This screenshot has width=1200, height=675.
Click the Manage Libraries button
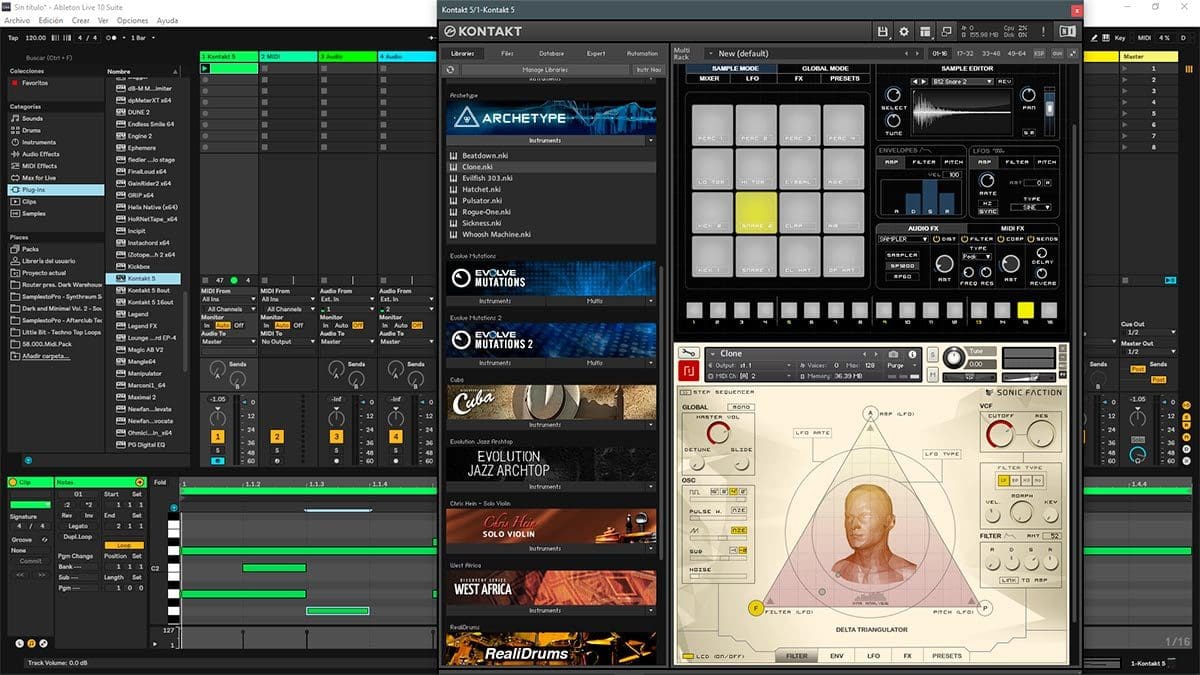coord(546,70)
